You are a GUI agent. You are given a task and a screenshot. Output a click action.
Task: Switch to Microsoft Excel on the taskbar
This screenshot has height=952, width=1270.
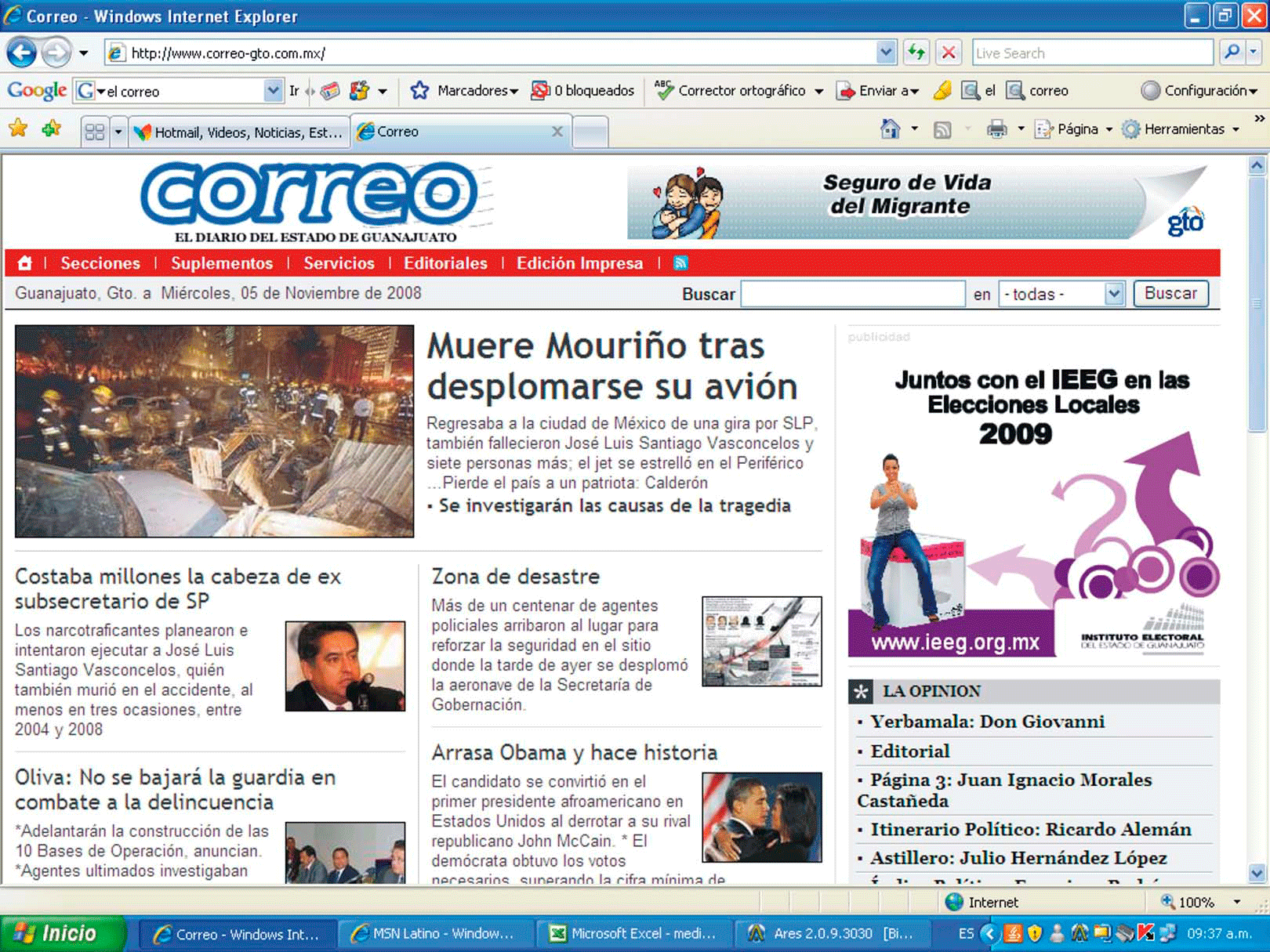pyautogui.click(x=634, y=934)
